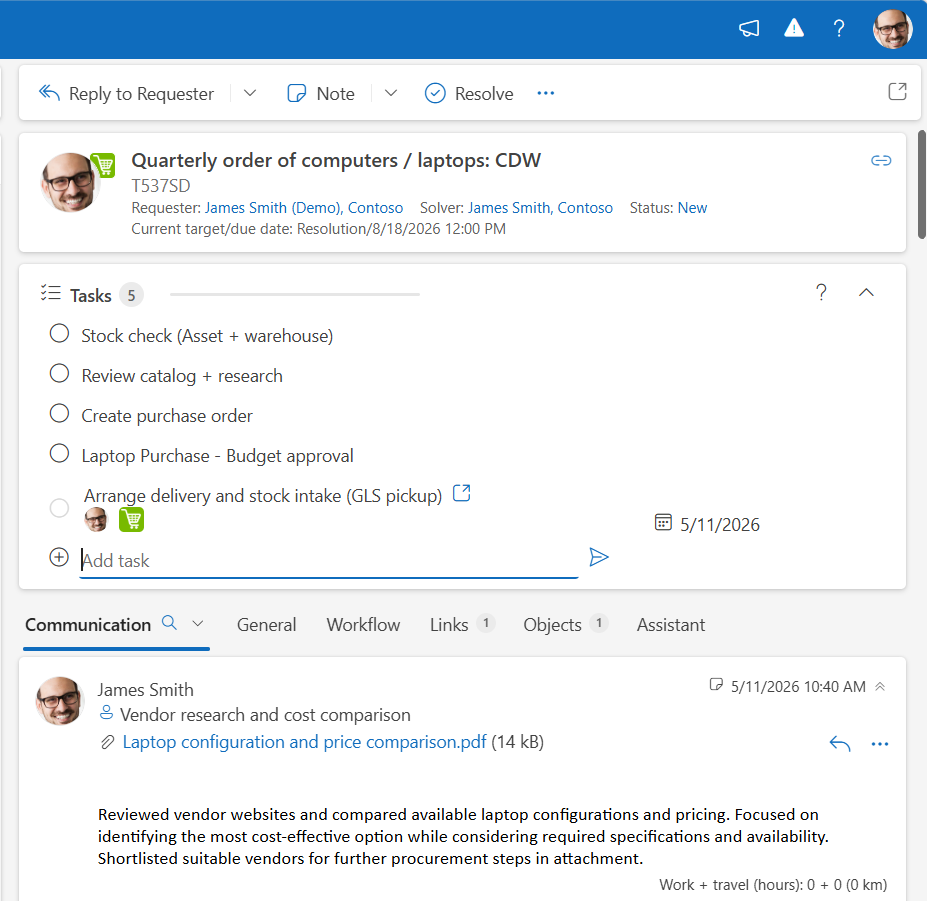Mark Laptop Purchase - Budget approval complete
The width and height of the screenshot is (927, 901).
point(59,453)
